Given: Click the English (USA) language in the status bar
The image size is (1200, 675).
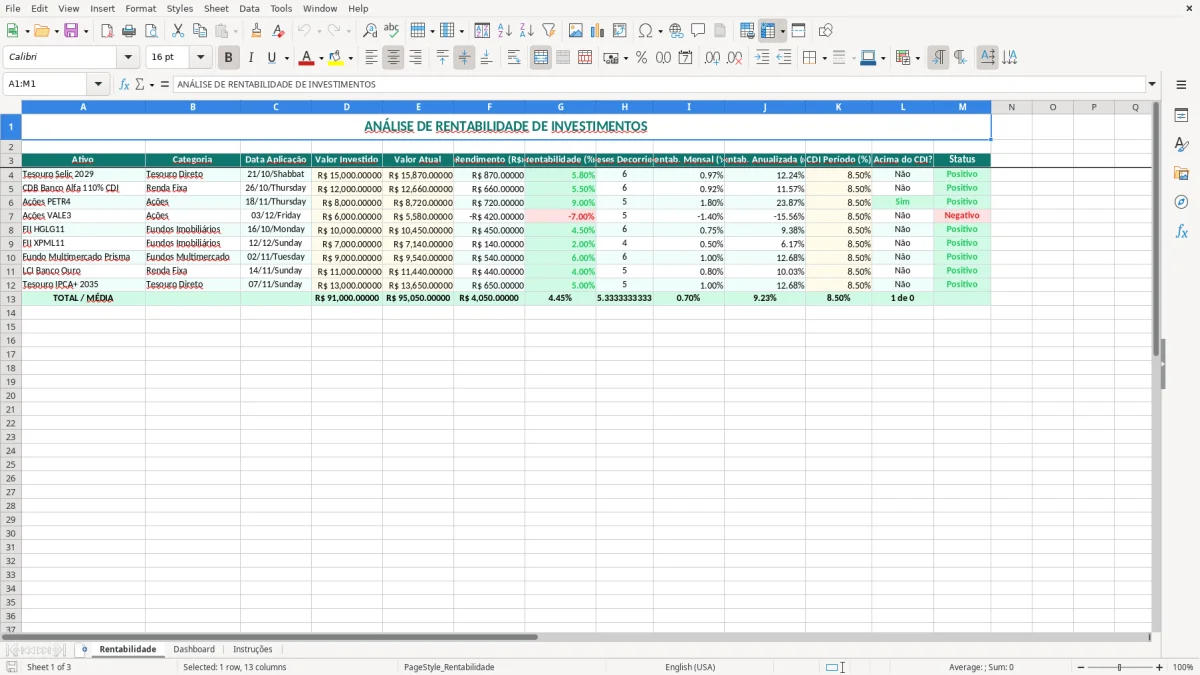Looking at the screenshot, I should coord(690,667).
